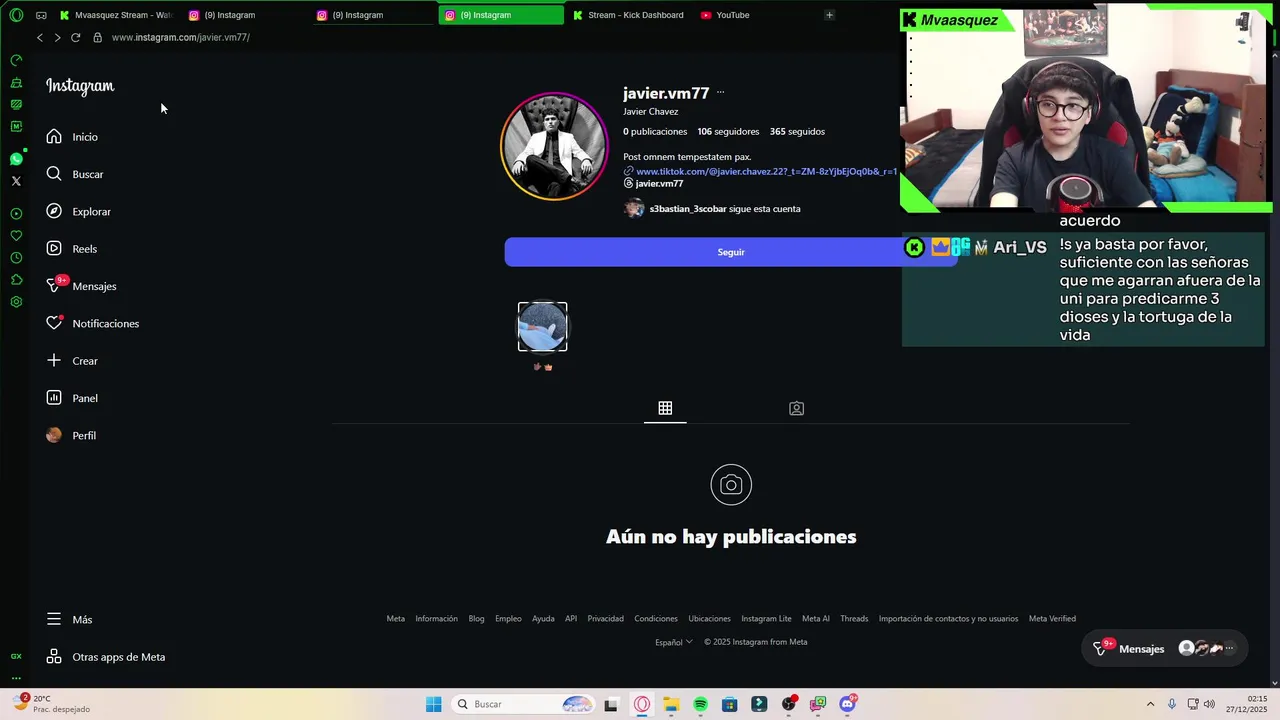
Task: Open Español language dropdown in footer
Action: click(673, 642)
